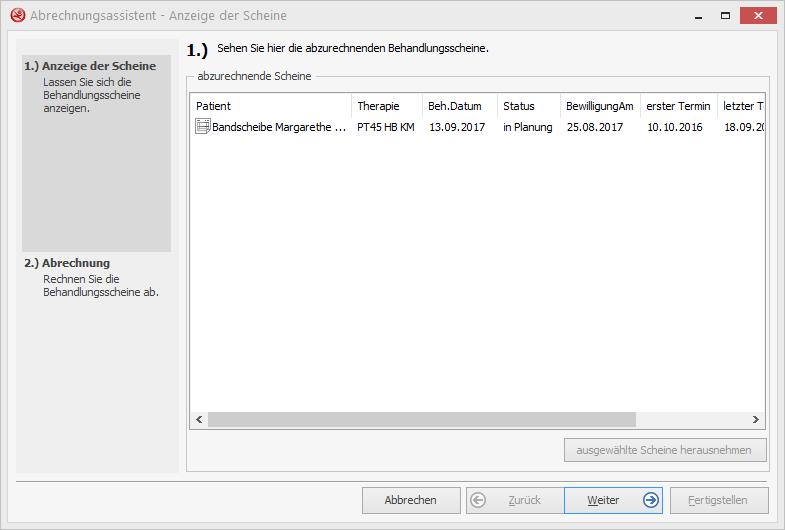Click the document icon beside Bandscheibe Margarethe
This screenshot has width=785, height=530.
(203, 127)
